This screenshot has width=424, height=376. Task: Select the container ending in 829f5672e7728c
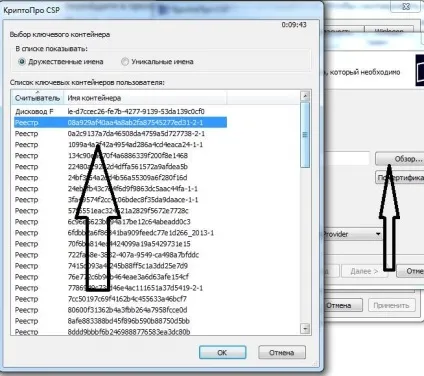coord(120,210)
